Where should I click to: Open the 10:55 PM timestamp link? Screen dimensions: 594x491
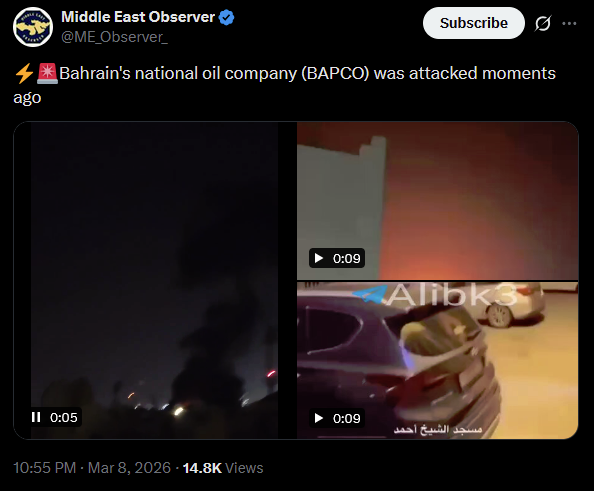pyautogui.click(x=45, y=468)
